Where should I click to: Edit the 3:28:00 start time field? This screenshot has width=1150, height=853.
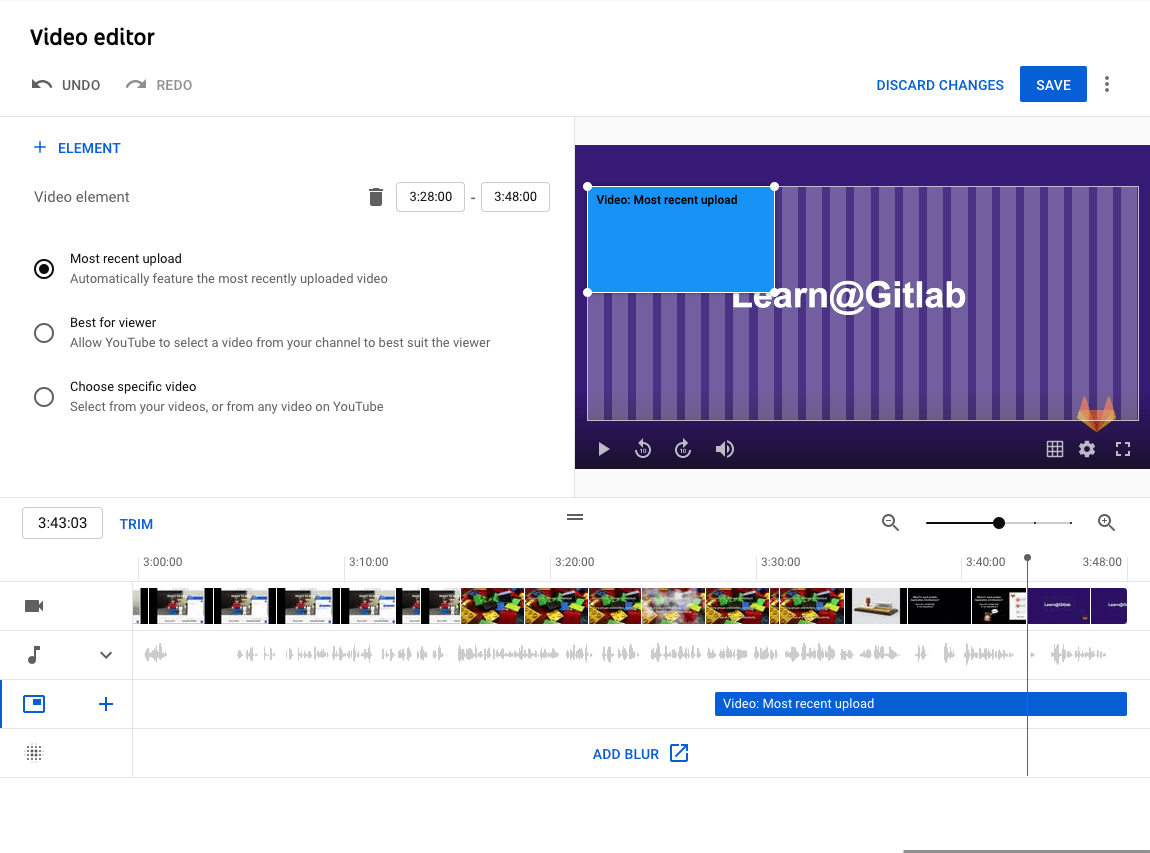coord(430,197)
